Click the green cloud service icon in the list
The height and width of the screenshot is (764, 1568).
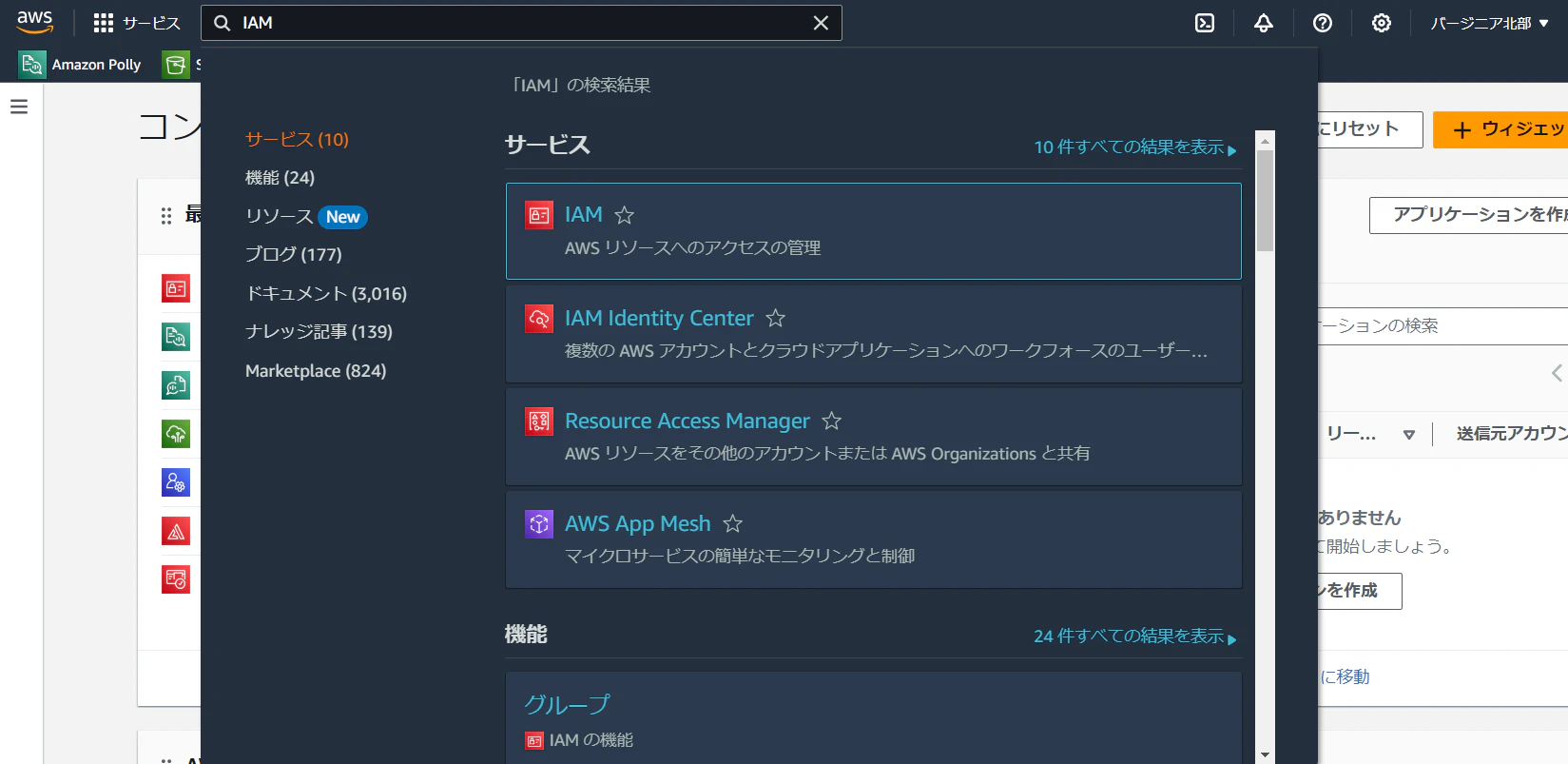tap(176, 434)
